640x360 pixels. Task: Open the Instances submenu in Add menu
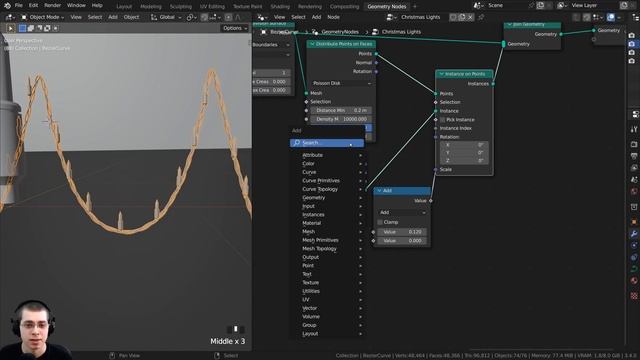[328, 214]
